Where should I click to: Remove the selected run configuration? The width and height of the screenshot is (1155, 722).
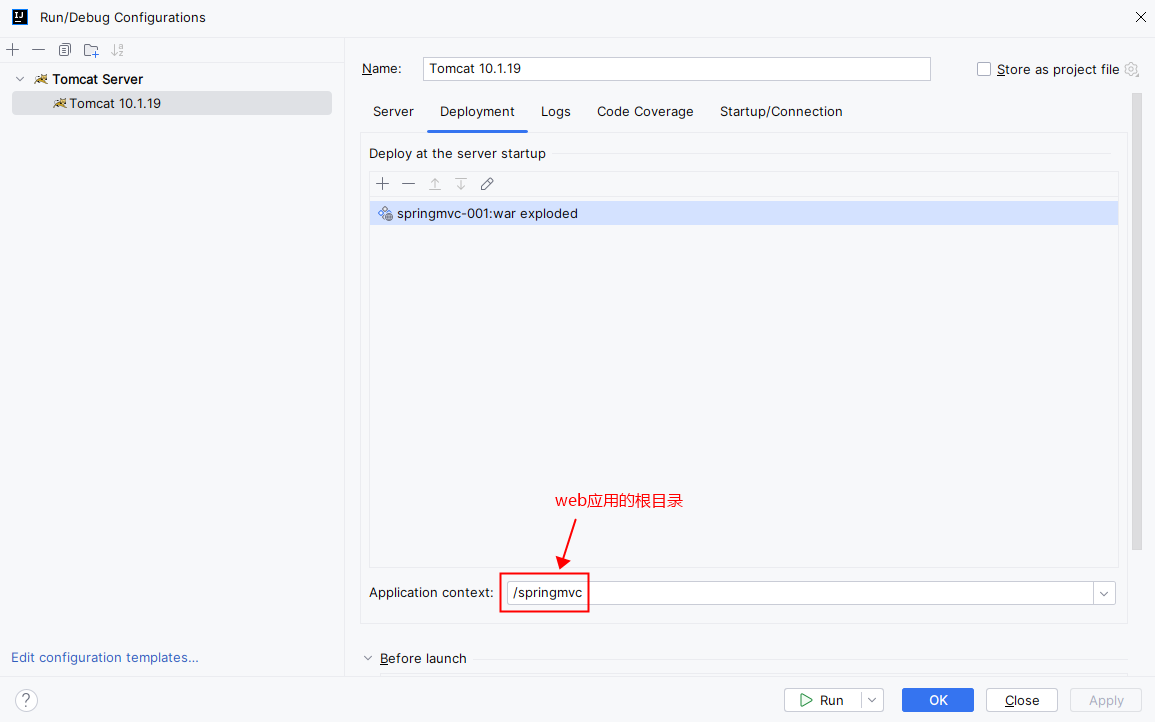[x=38, y=50]
